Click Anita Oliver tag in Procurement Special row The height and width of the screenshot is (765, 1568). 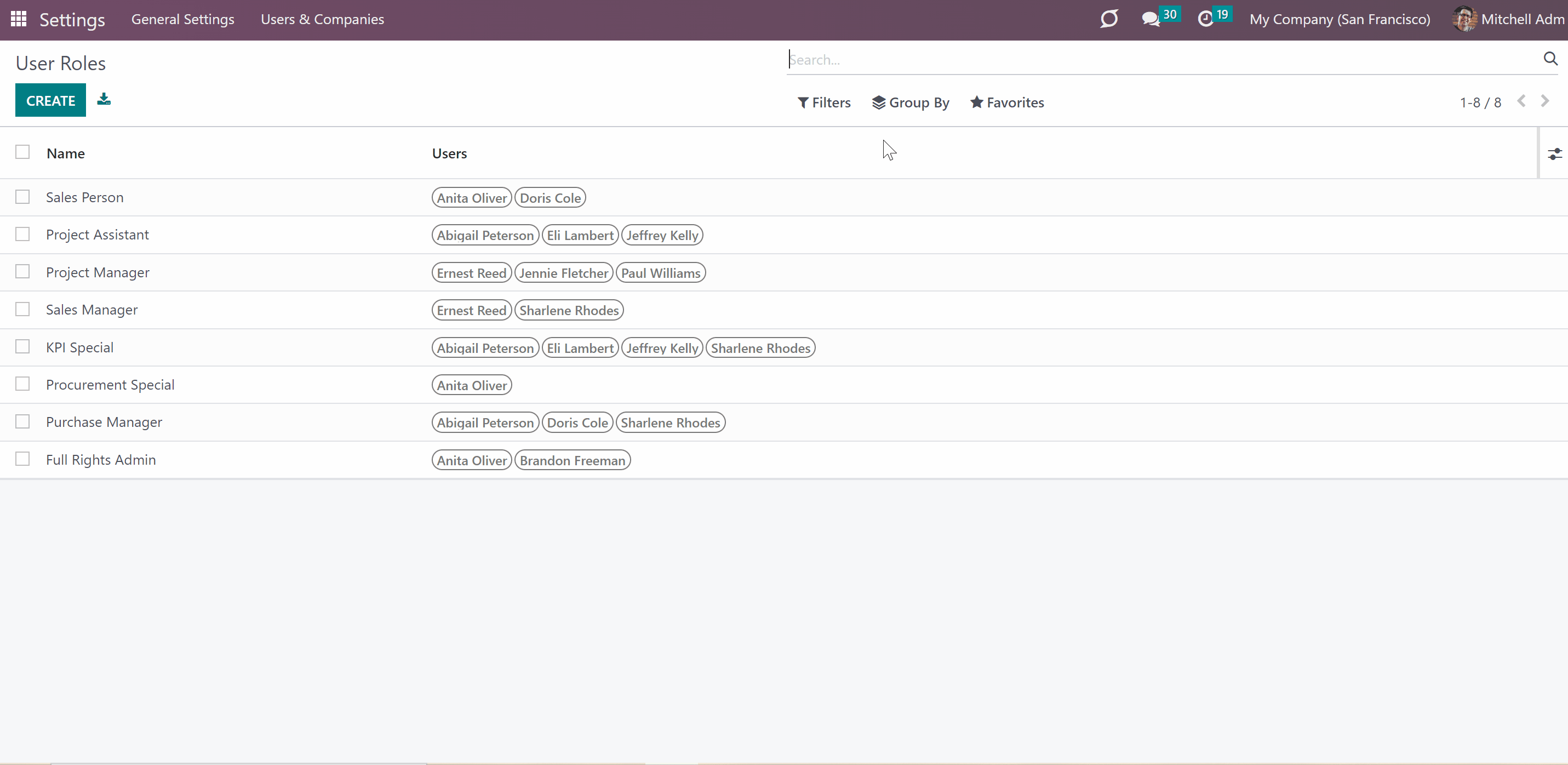pos(472,385)
